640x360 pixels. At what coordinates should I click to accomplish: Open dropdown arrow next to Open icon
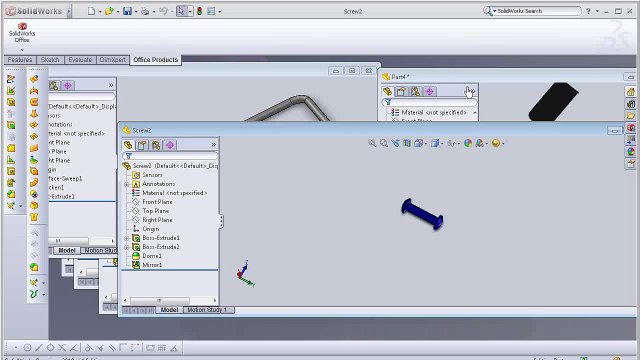pyautogui.click(x=118, y=11)
